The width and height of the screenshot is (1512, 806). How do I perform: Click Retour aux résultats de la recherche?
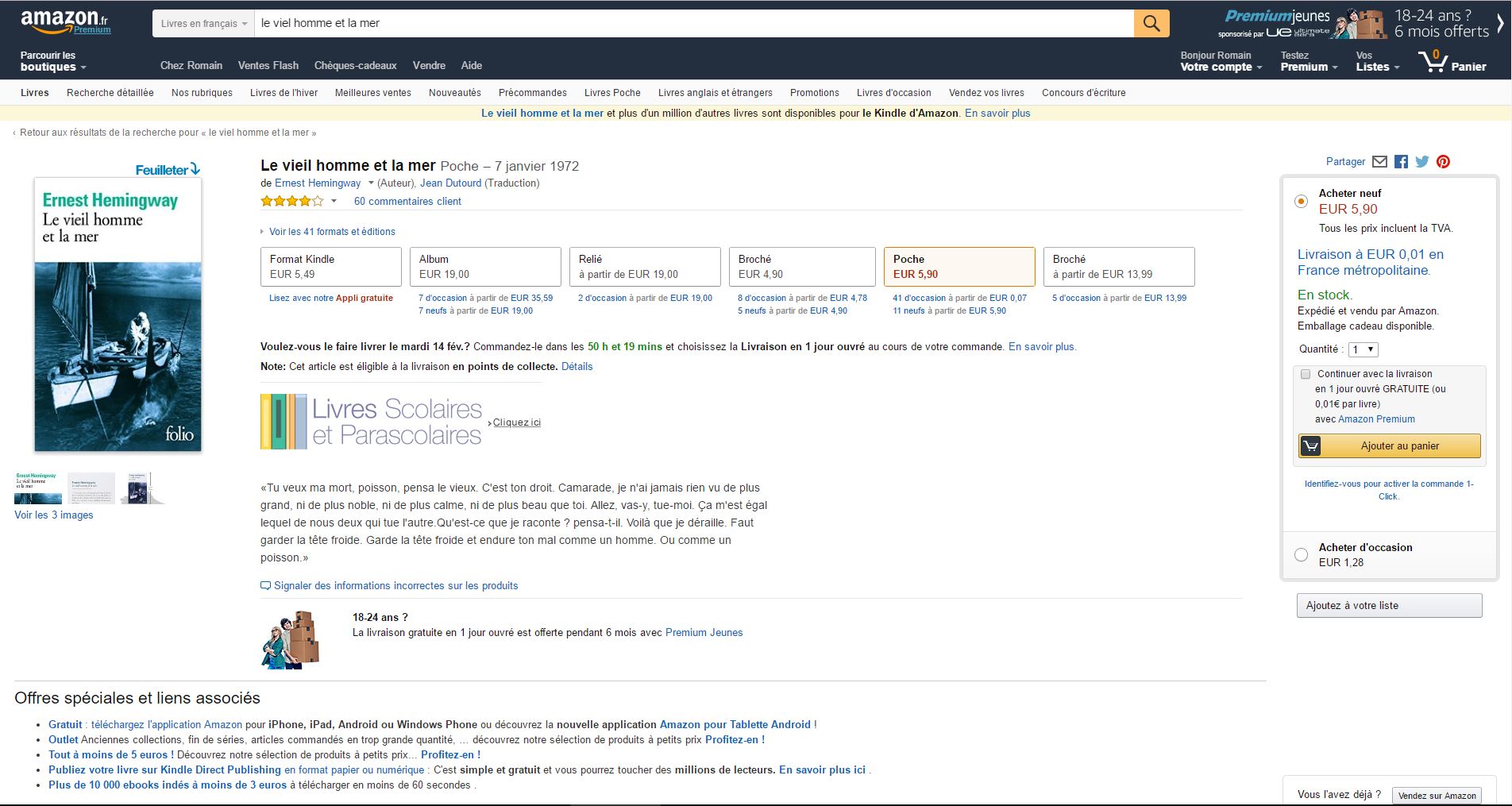[168, 133]
